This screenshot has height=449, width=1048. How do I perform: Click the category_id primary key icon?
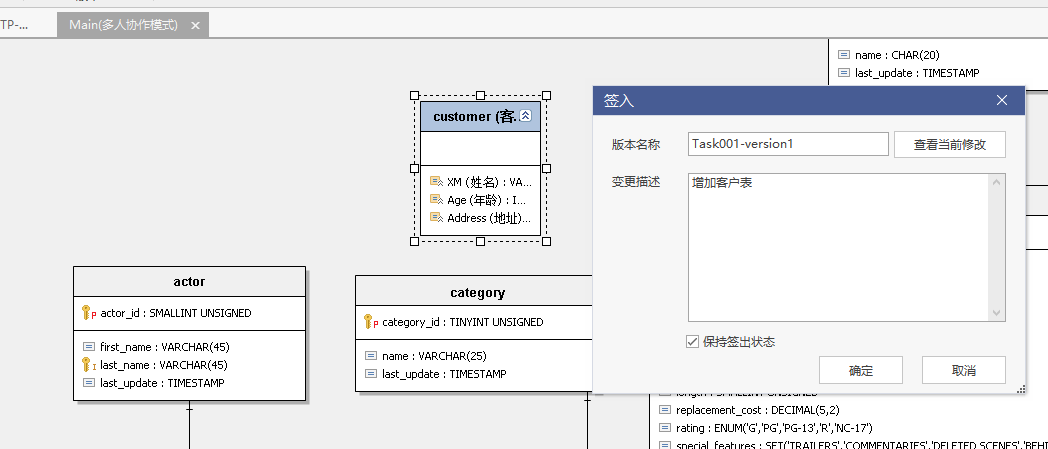click(370, 321)
